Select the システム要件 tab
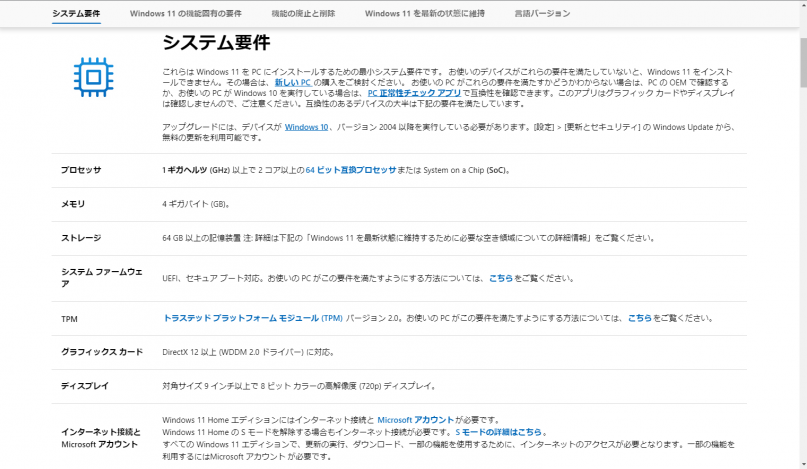The width and height of the screenshot is (807, 469). point(76,14)
